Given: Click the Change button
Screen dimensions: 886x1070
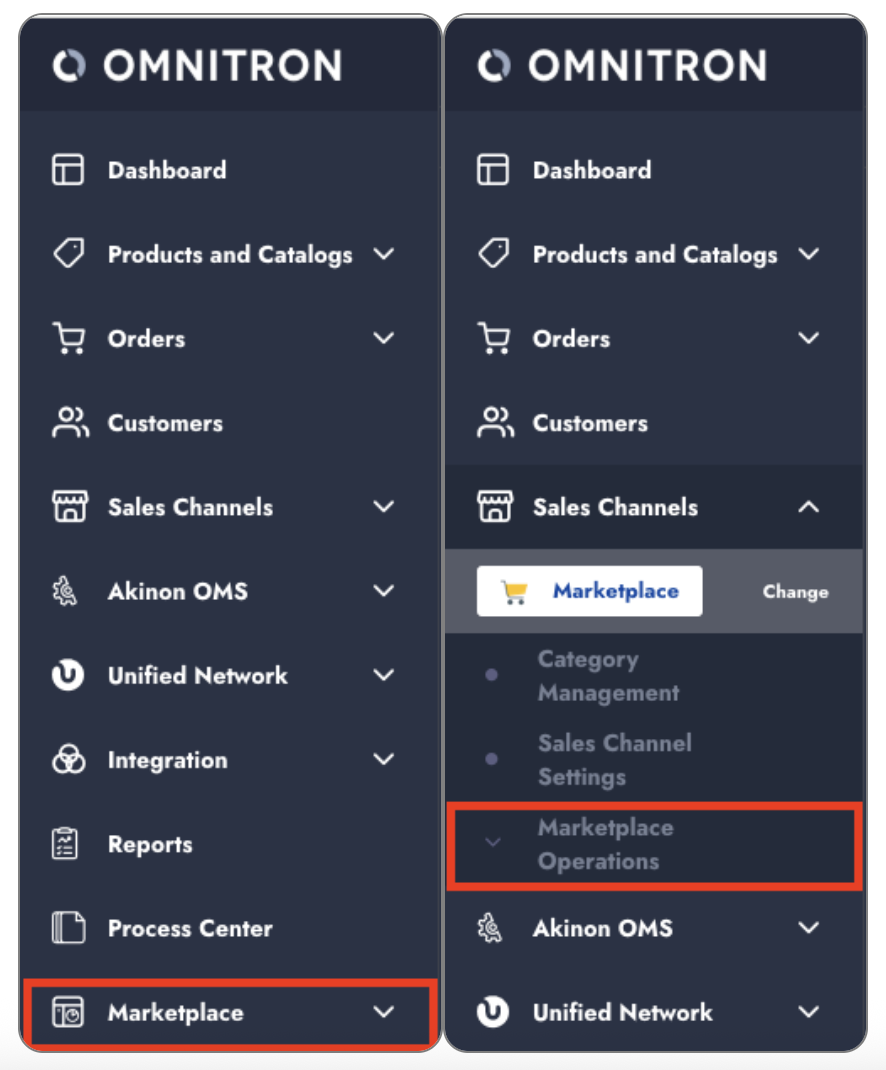Looking at the screenshot, I should (795, 592).
